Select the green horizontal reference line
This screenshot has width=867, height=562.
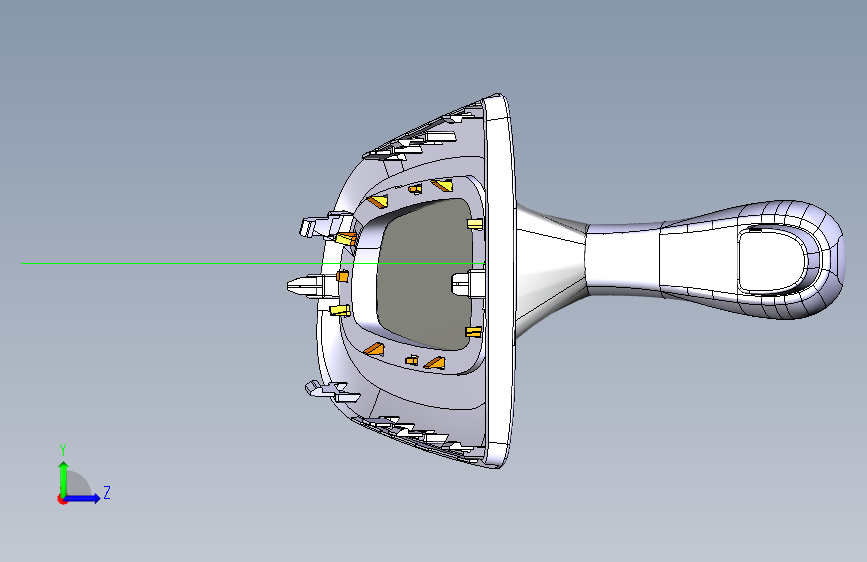click(253, 264)
